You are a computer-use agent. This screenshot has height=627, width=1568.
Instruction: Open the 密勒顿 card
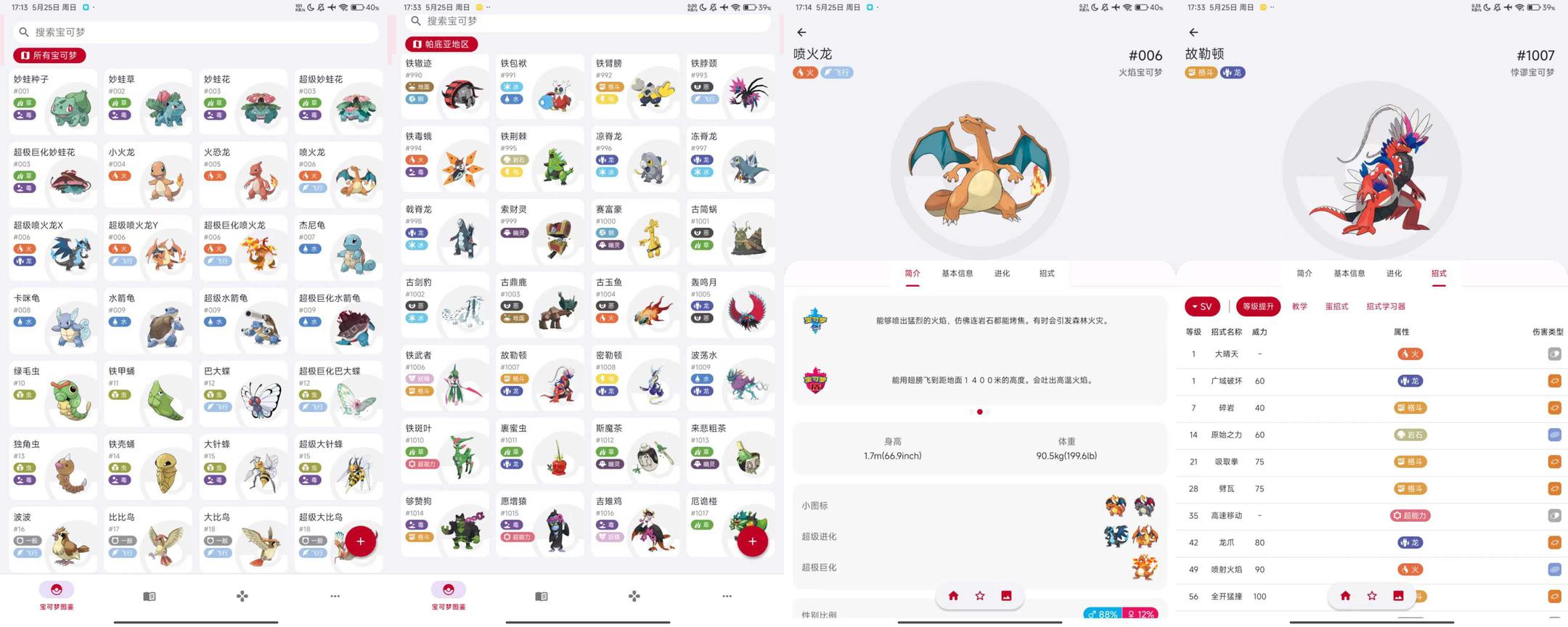tap(635, 378)
